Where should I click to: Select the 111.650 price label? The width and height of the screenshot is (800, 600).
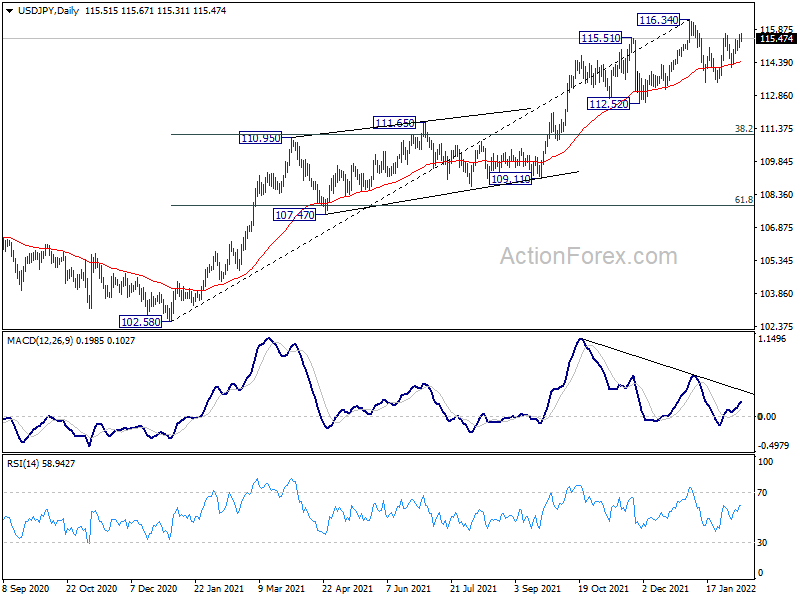coord(394,123)
